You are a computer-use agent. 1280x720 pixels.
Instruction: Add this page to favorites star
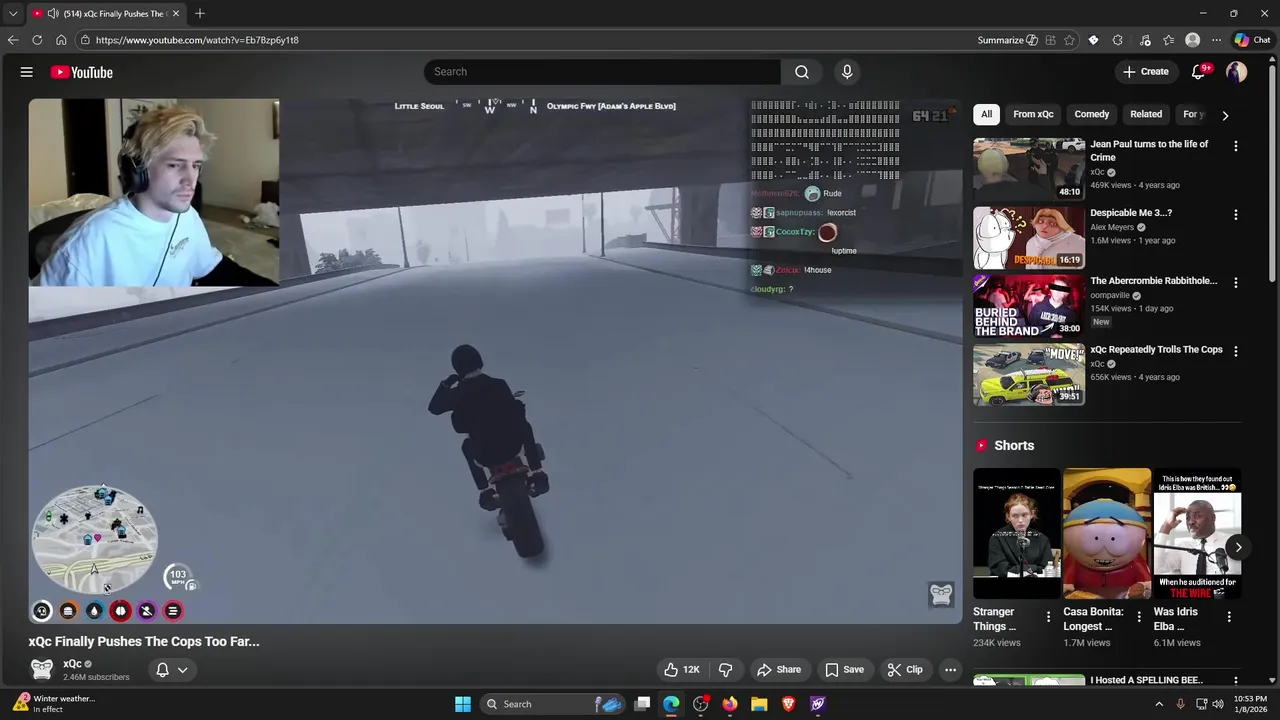(x=1069, y=40)
